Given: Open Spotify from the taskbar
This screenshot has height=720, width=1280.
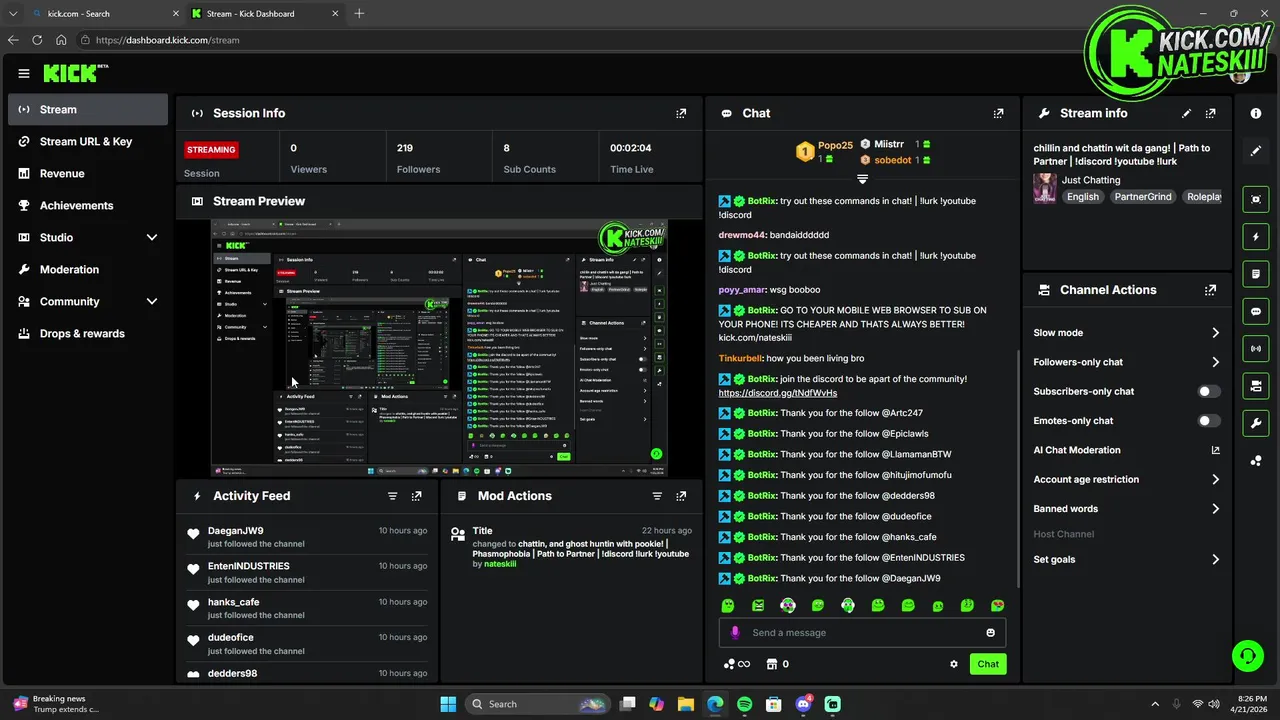Looking at the screenshot, I should coord(745,704).
